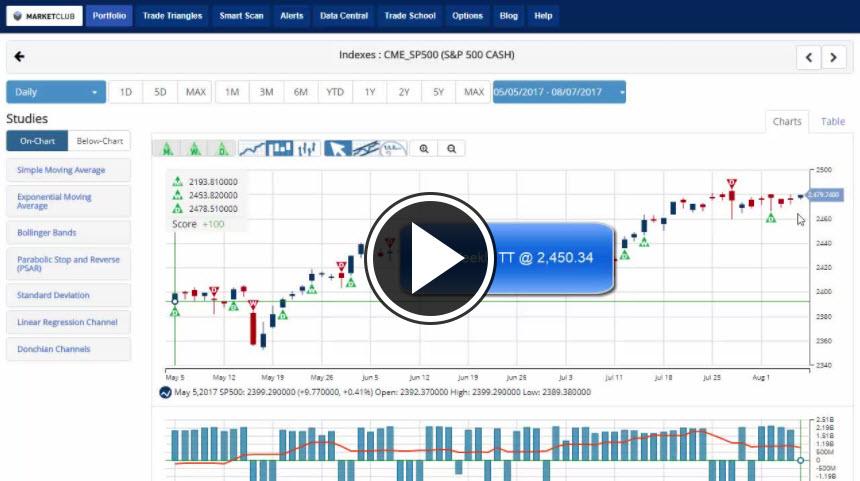Click the zoom out magnifier icon
860x481 pixels.
pyautogui.click(x=452, y=148)
